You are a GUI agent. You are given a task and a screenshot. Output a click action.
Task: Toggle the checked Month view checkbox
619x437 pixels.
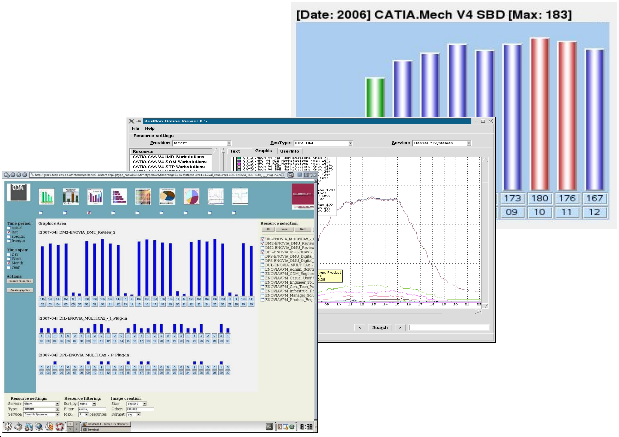9,263
